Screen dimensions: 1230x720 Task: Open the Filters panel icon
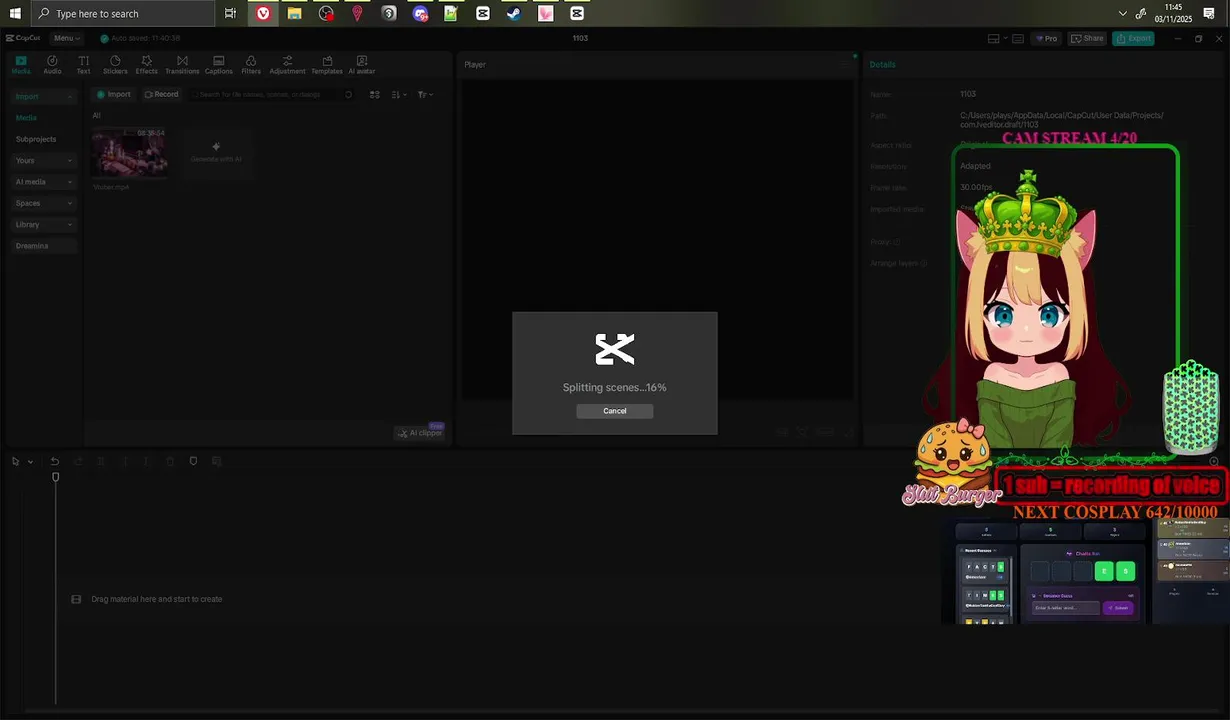coord(251,65)
